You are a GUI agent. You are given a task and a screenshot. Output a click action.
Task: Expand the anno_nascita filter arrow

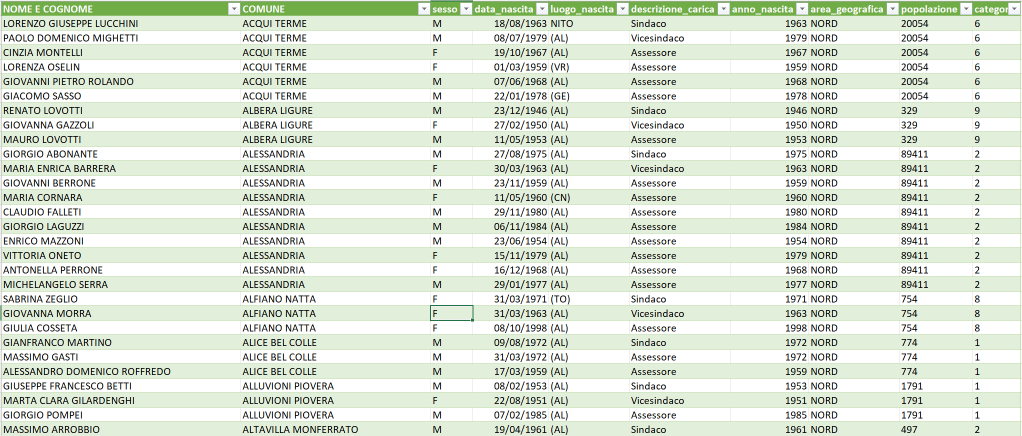pyautogui.click(x=802, y=8)
